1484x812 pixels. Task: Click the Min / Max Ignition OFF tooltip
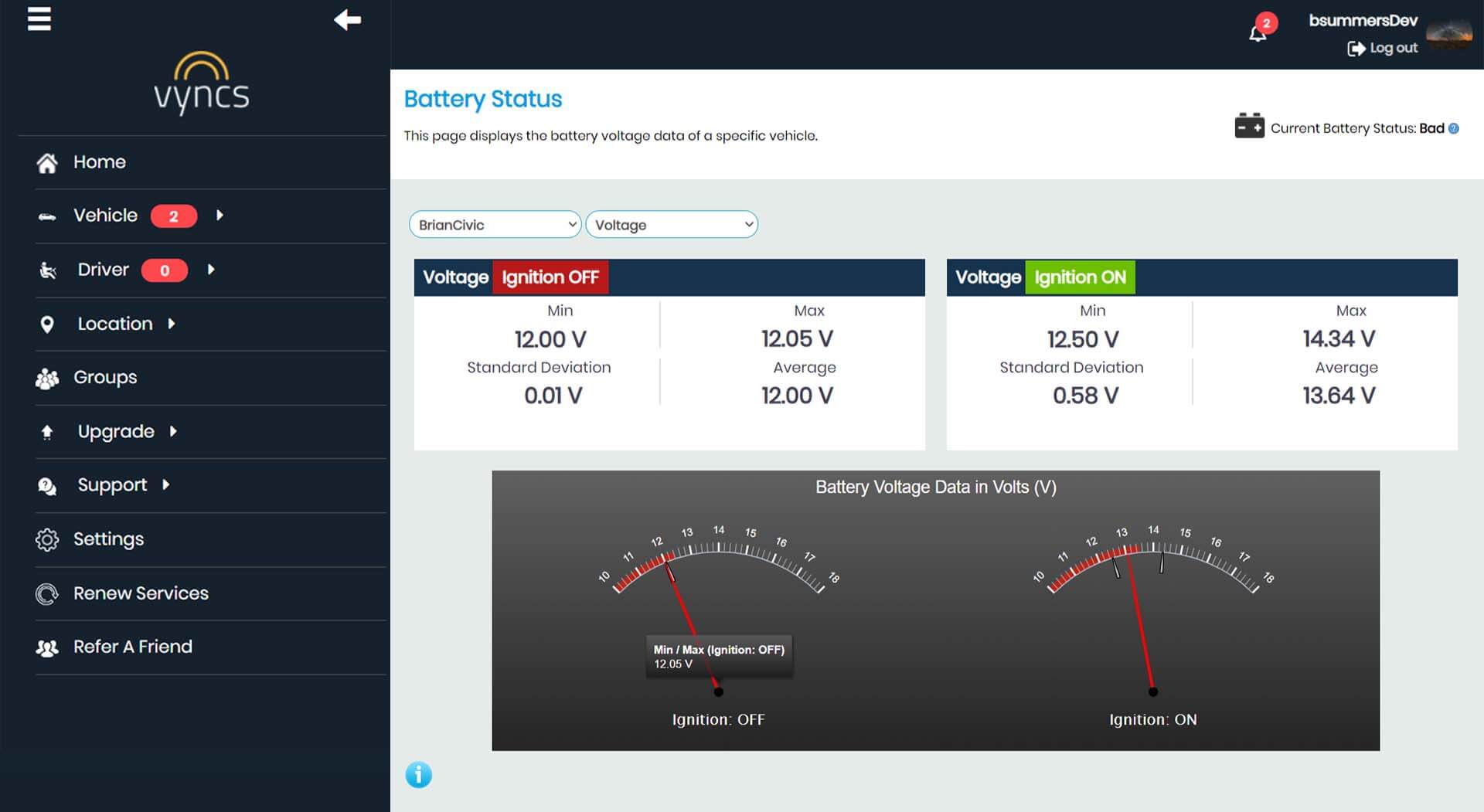click(720, 657)
